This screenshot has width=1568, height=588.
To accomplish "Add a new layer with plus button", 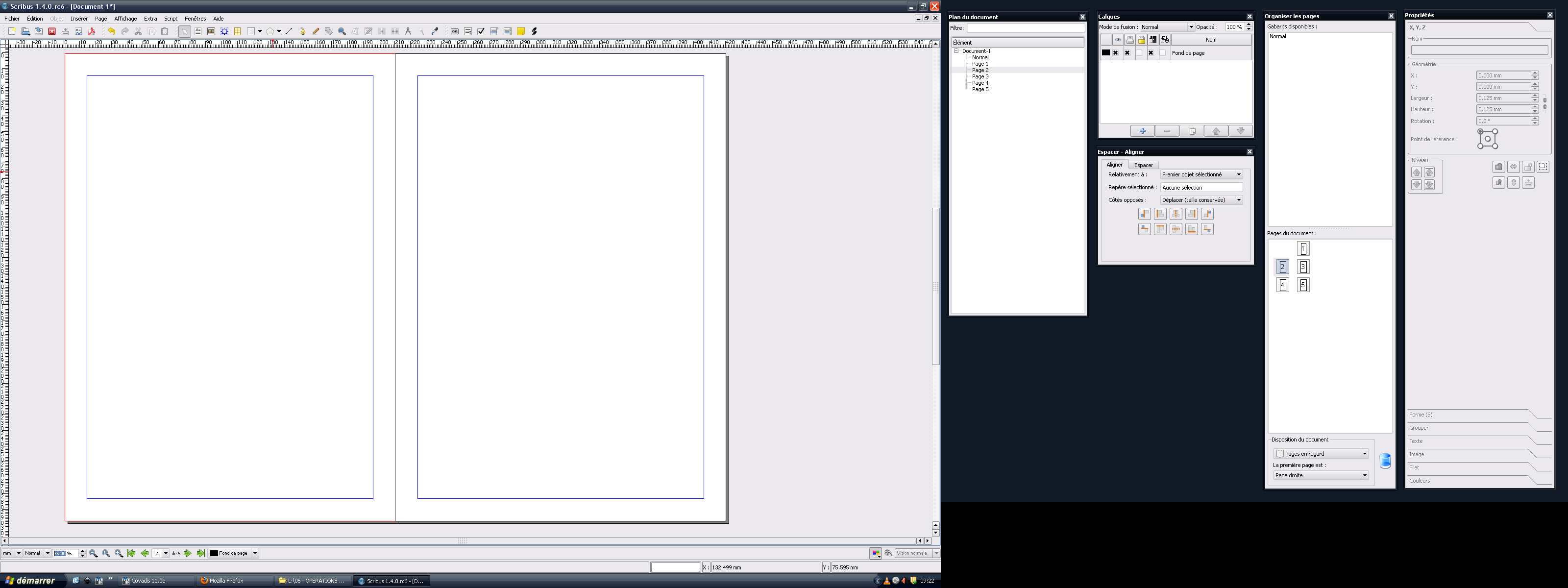I will point(1142,131).
